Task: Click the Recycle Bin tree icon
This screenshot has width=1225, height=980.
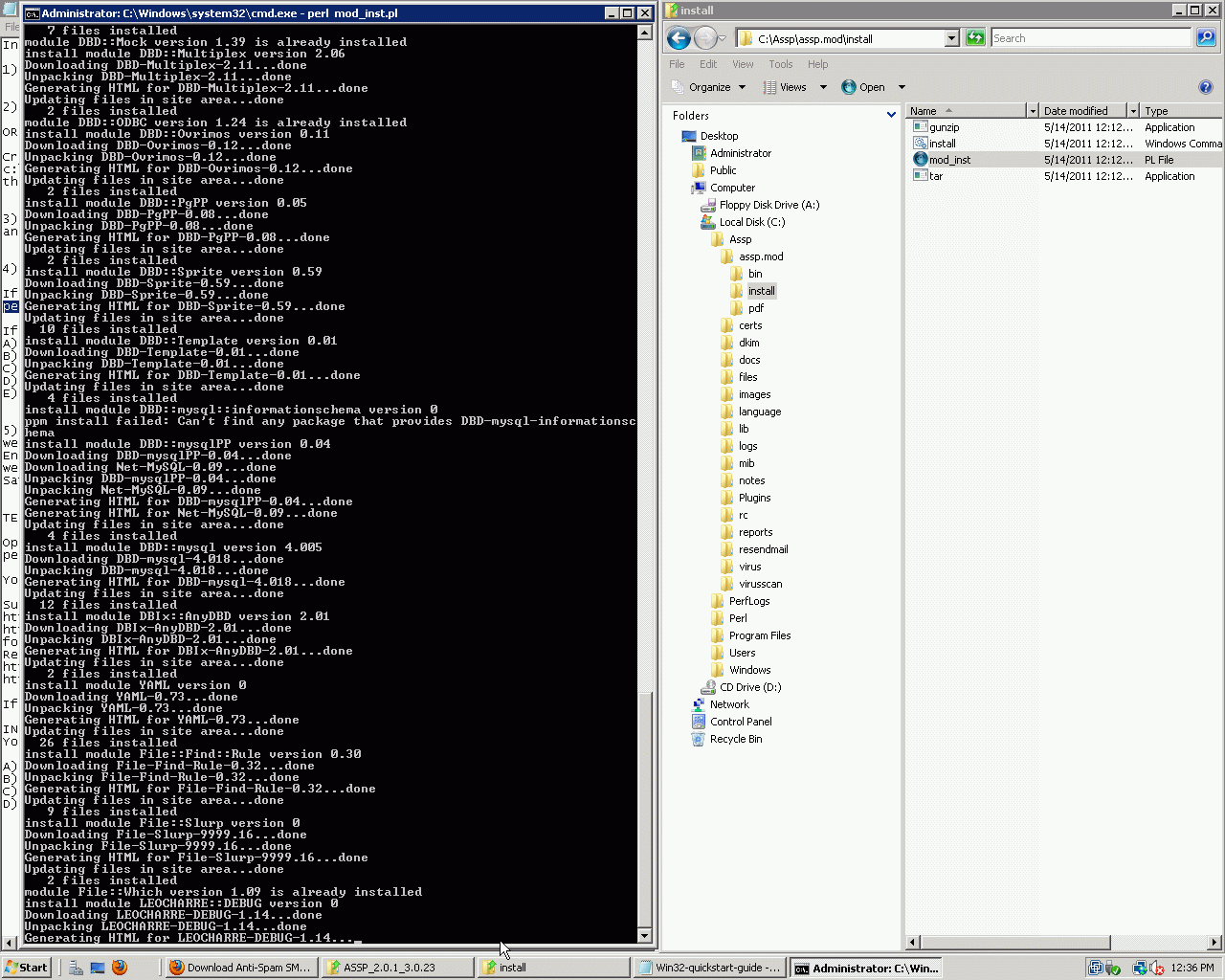Action: tap(699, 739)
